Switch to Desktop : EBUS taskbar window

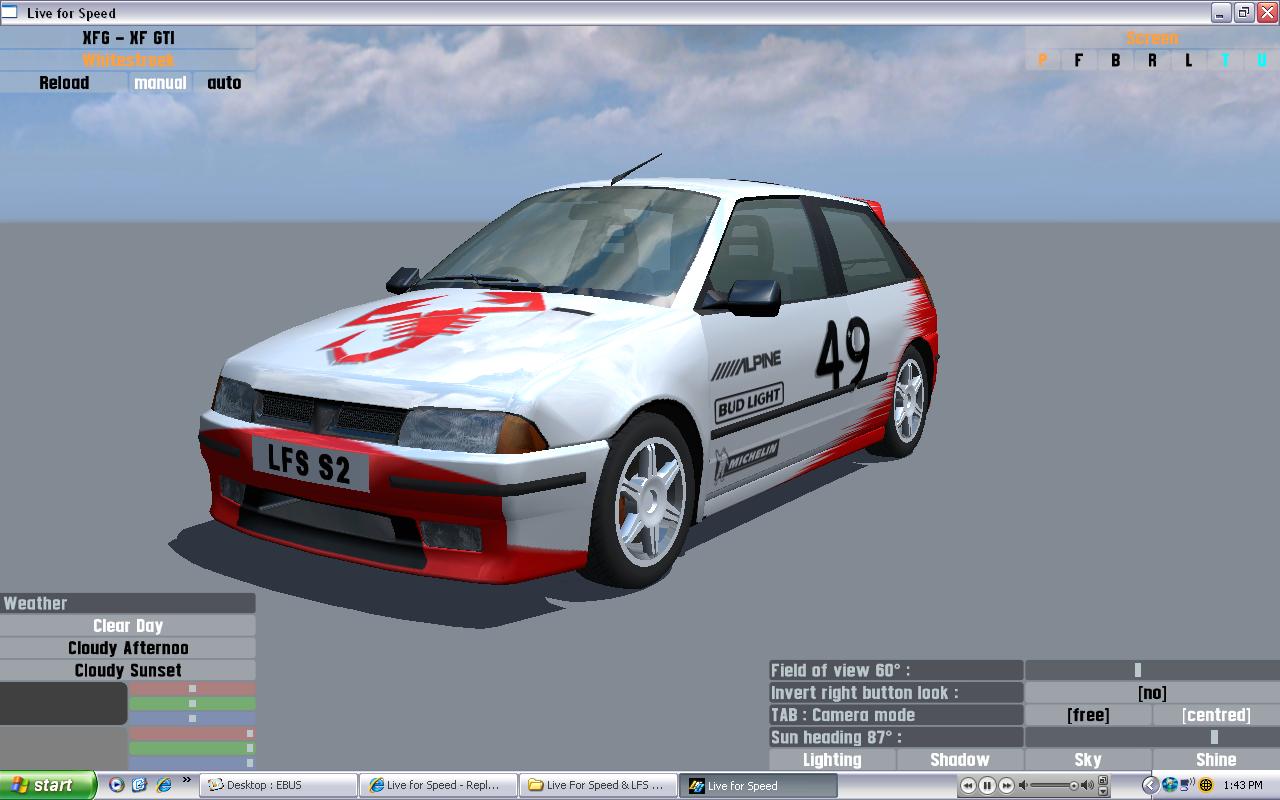click(279, 785)
